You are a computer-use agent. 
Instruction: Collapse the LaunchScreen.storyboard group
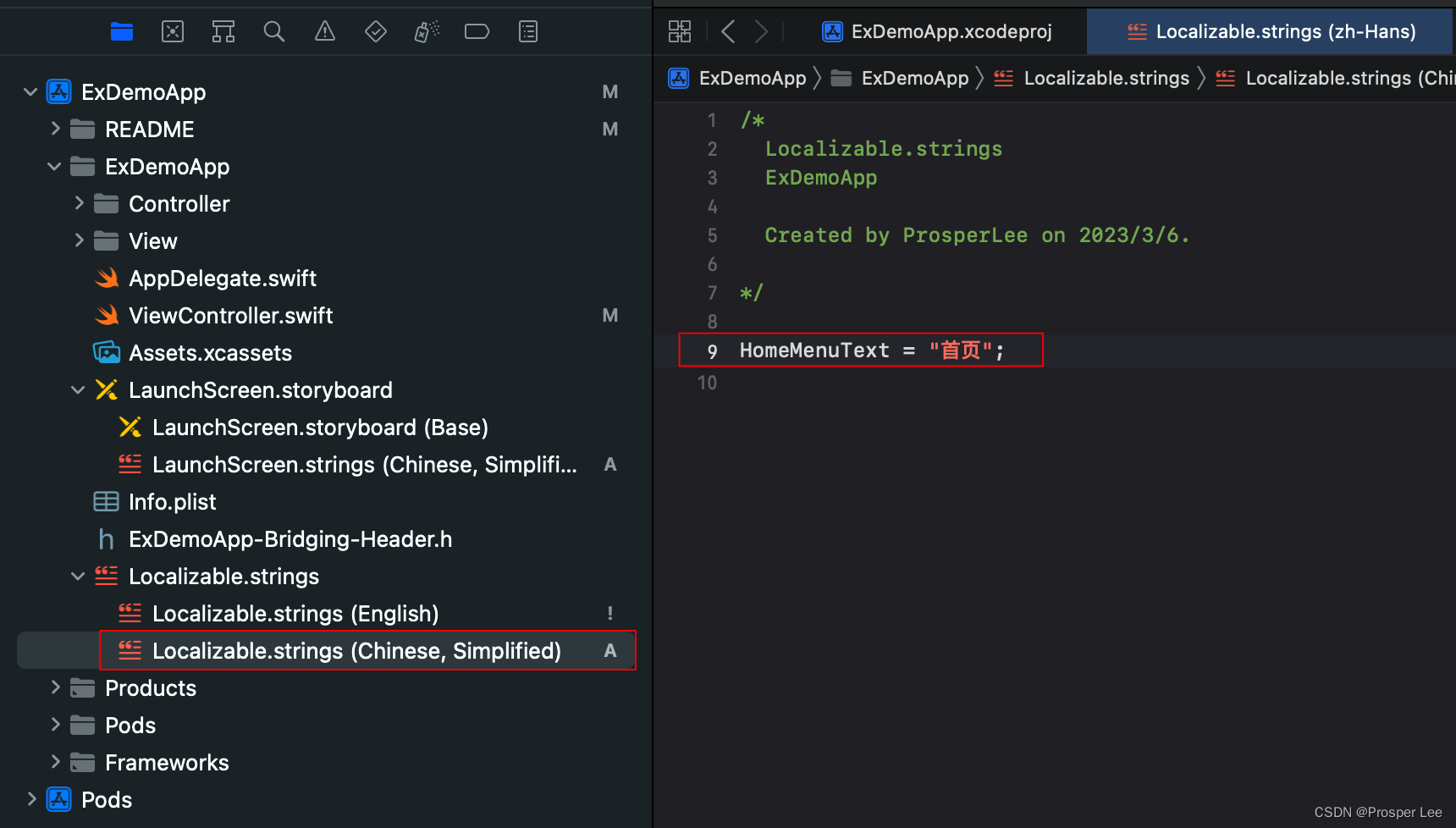pyautogui.click(x=78, y=389)
